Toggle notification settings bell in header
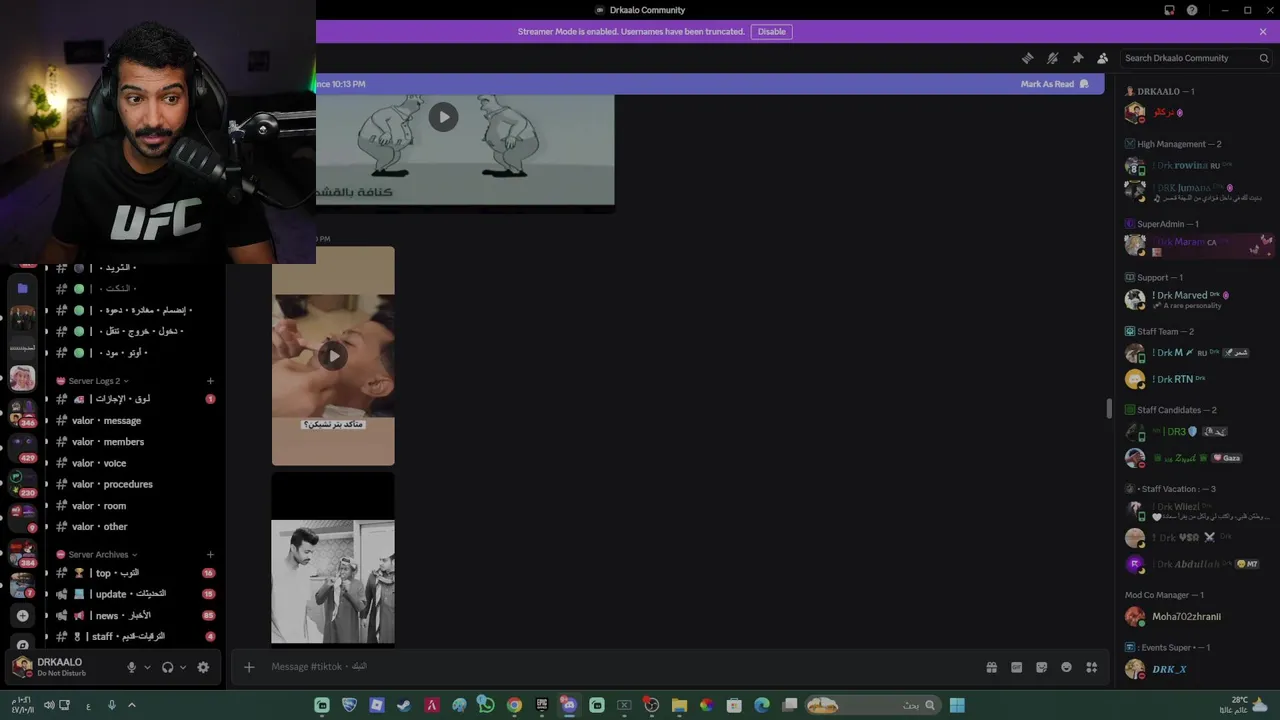Screen dimensions: 1280x720 pyautogui.click(x=1052, y=58)
